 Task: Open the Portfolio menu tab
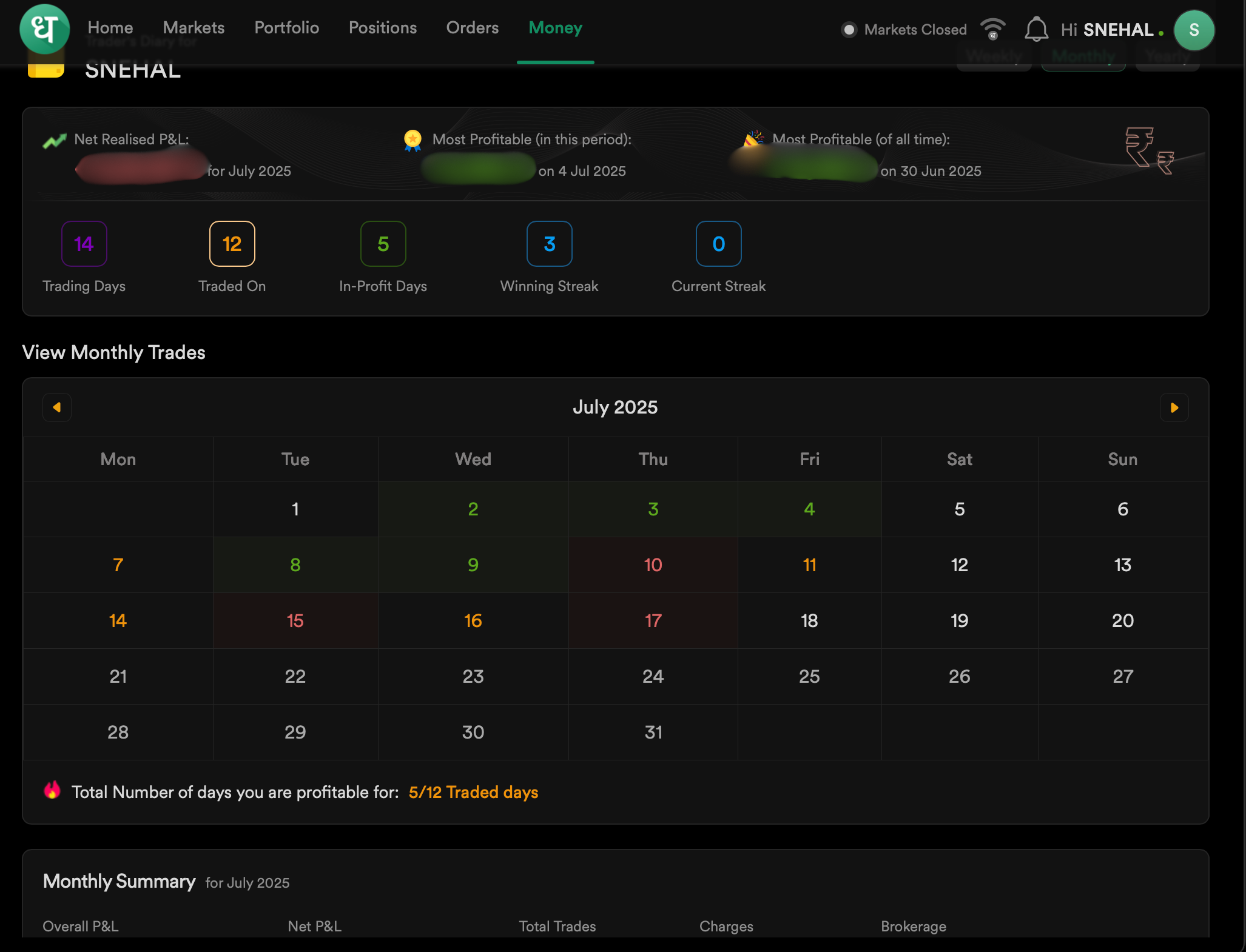(286, 28)
